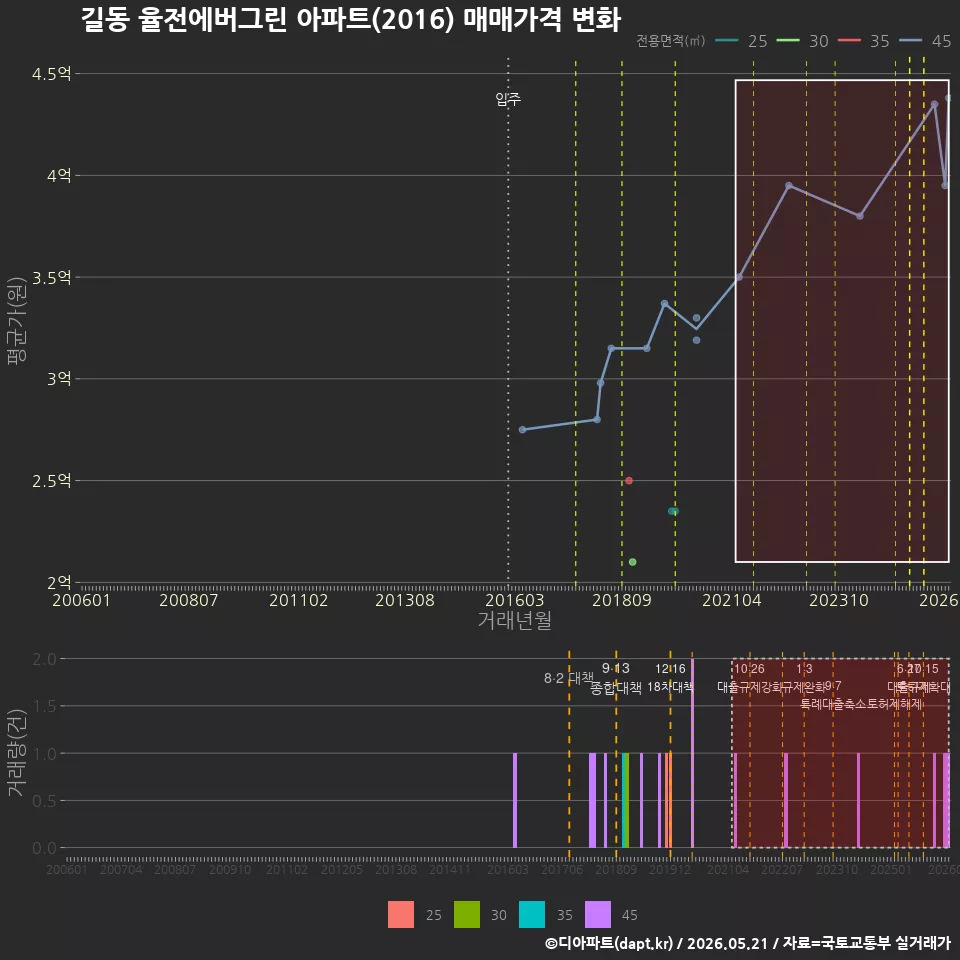Click the 45㎡ data point near 3.8억
The image size is (960, 960).
(860, 216)
